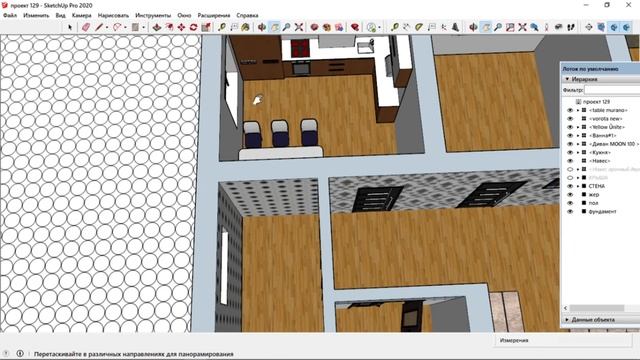640x360 pixels.
Task: Click the user account sign-in icon
Action: click(371, 27)
